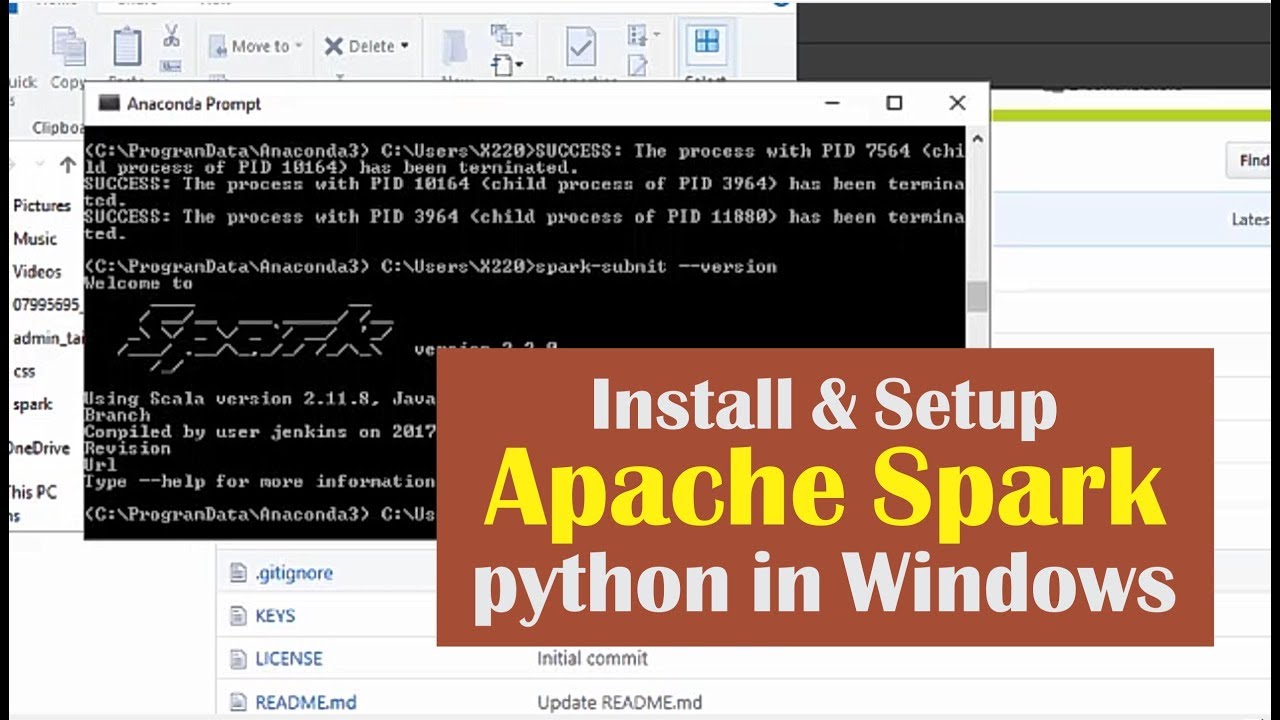The height and width of the screenshot is (720, 1280).
Task: Minimize the Anaconda Prompt window
Action: [x=831, y=103]
